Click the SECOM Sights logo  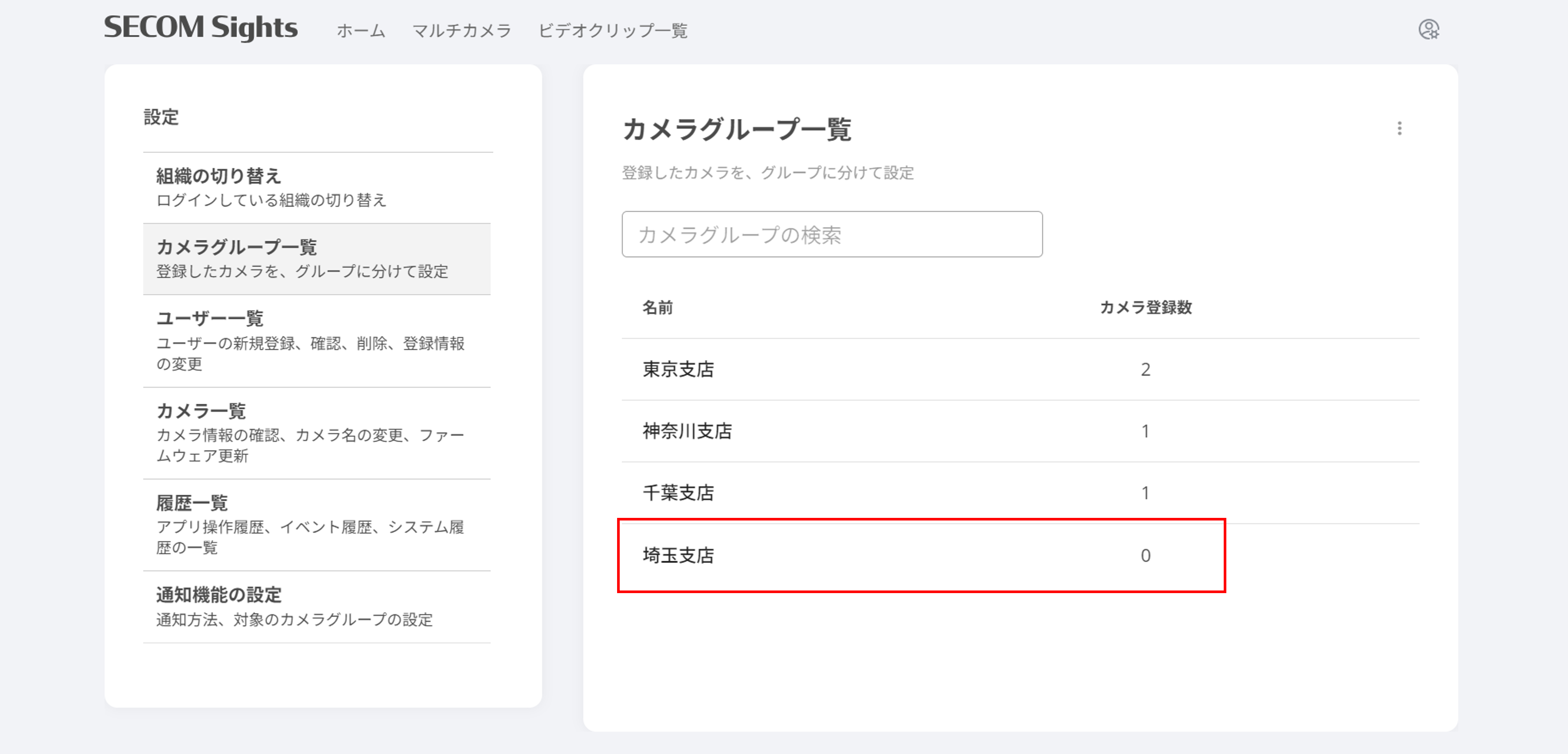coord(200,28)
